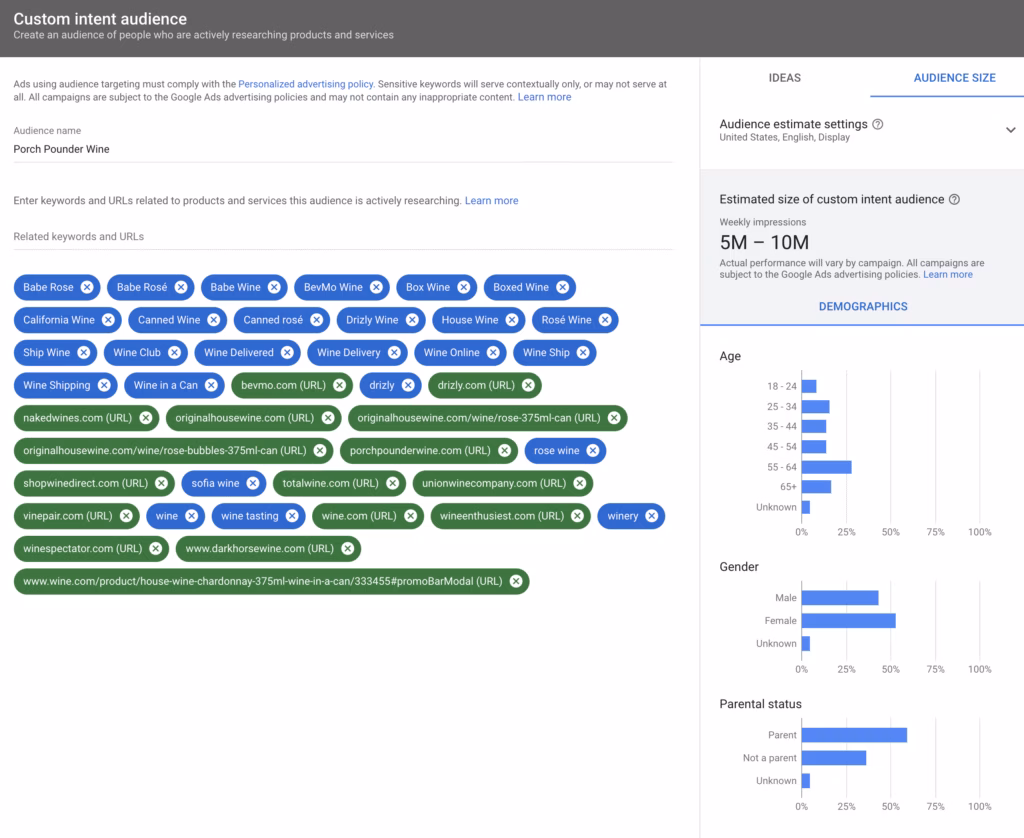This screenshot has width=1024, height=838.
Task: Edit the Audience name field
Action: [342, 149]
